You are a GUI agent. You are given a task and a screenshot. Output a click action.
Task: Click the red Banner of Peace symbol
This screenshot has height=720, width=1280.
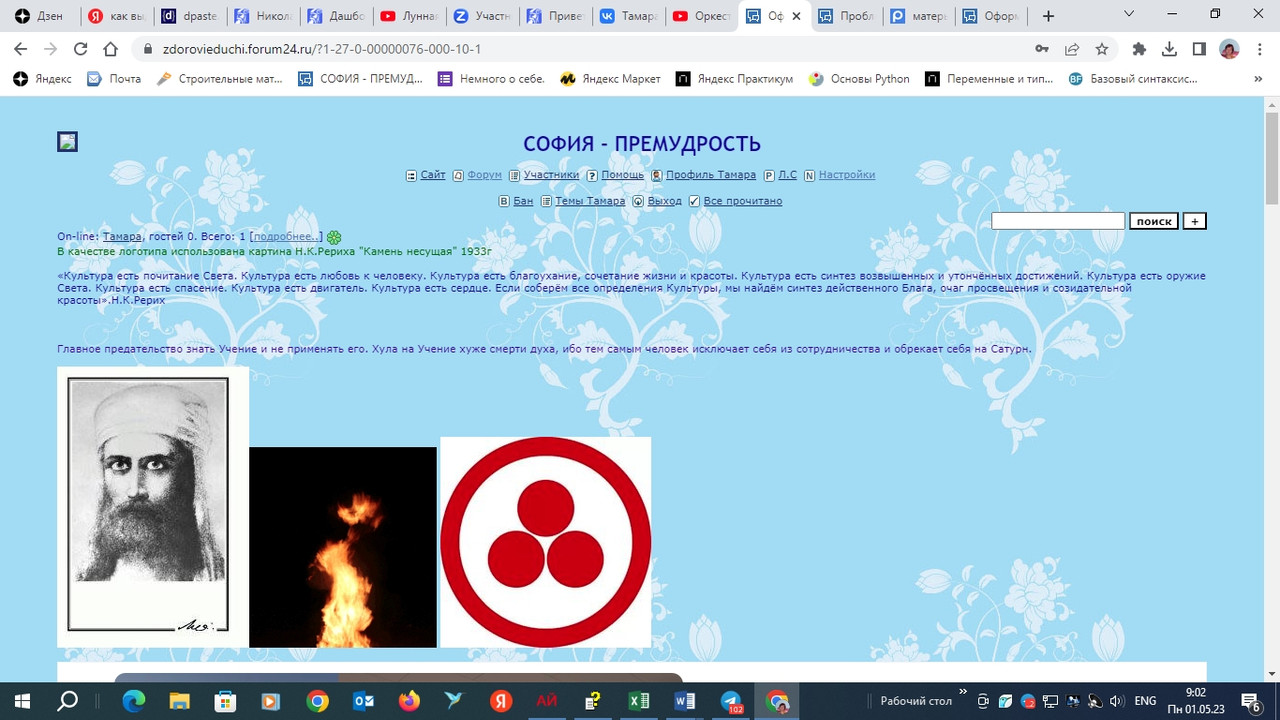click(x=546, y=542)
